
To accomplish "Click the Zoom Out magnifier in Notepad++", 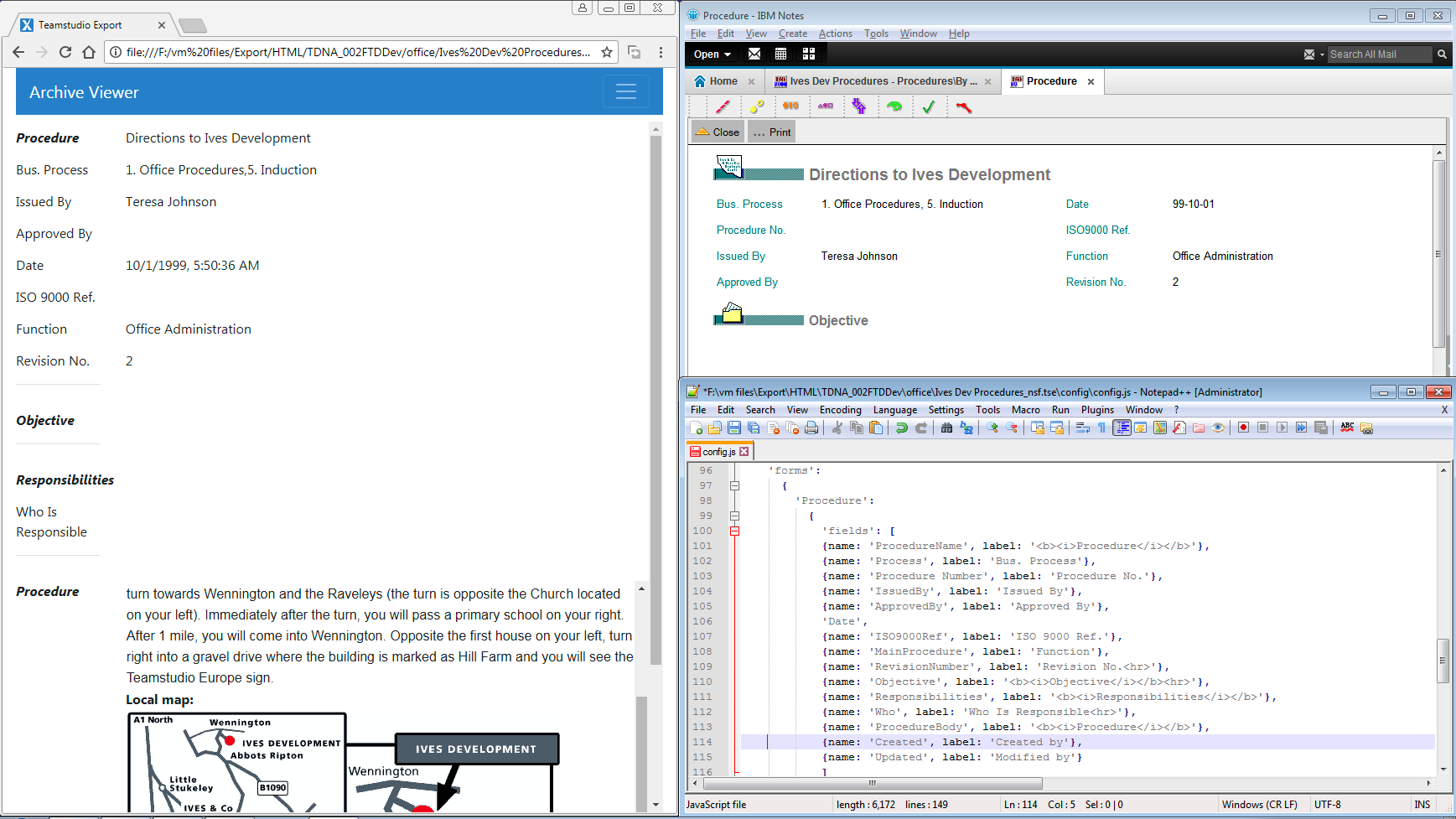I will [1012, 428].
